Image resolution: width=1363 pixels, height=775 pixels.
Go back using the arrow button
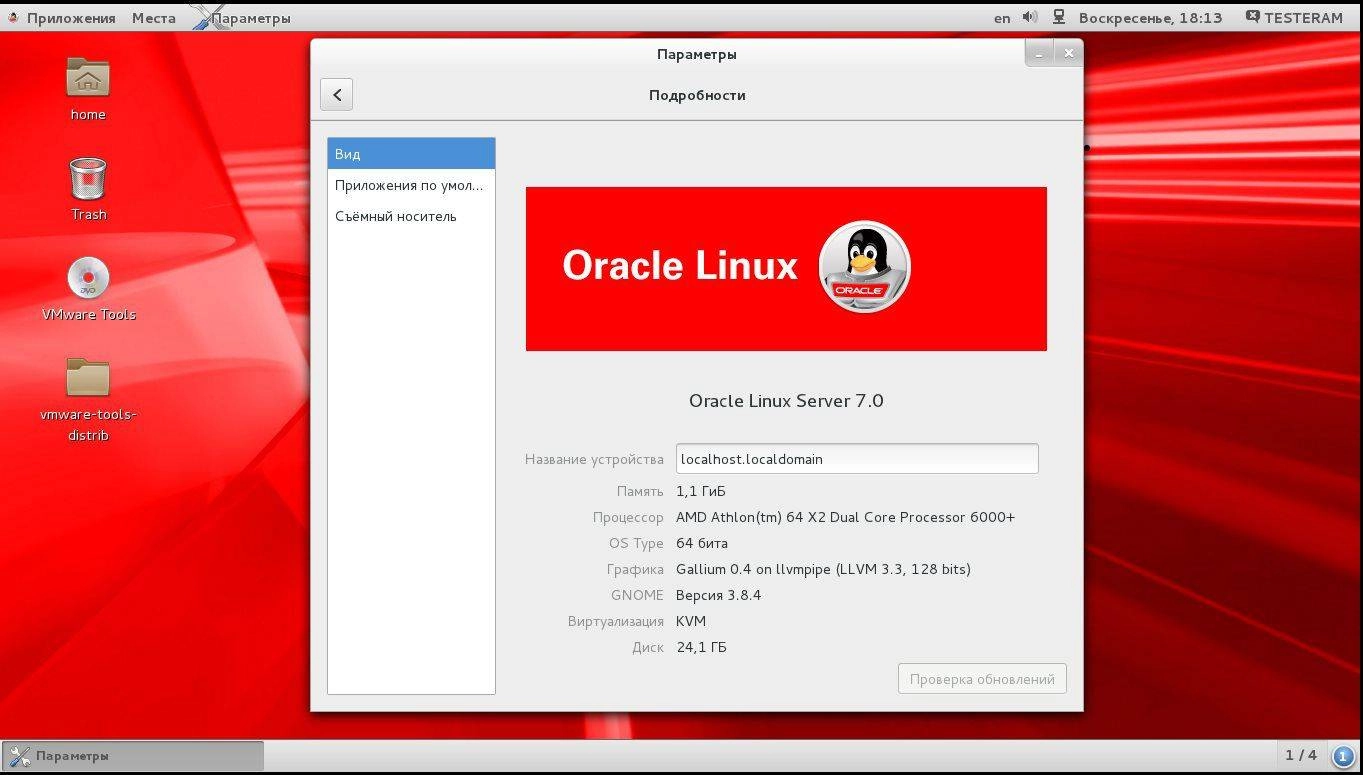[337, 95]
